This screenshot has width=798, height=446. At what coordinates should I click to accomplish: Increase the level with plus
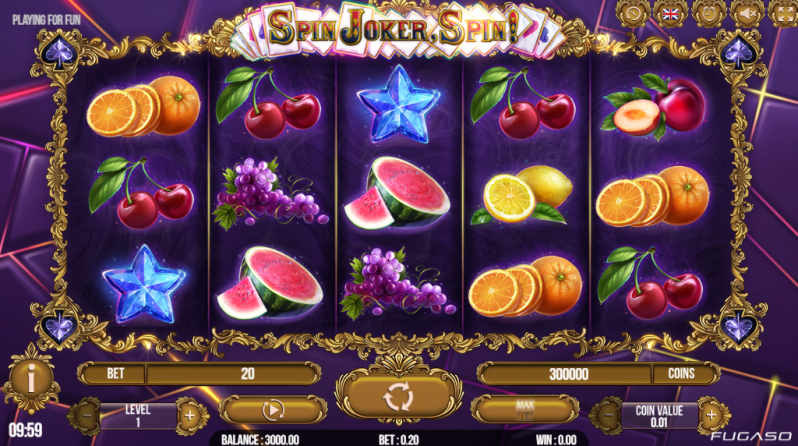coord(189,416)
